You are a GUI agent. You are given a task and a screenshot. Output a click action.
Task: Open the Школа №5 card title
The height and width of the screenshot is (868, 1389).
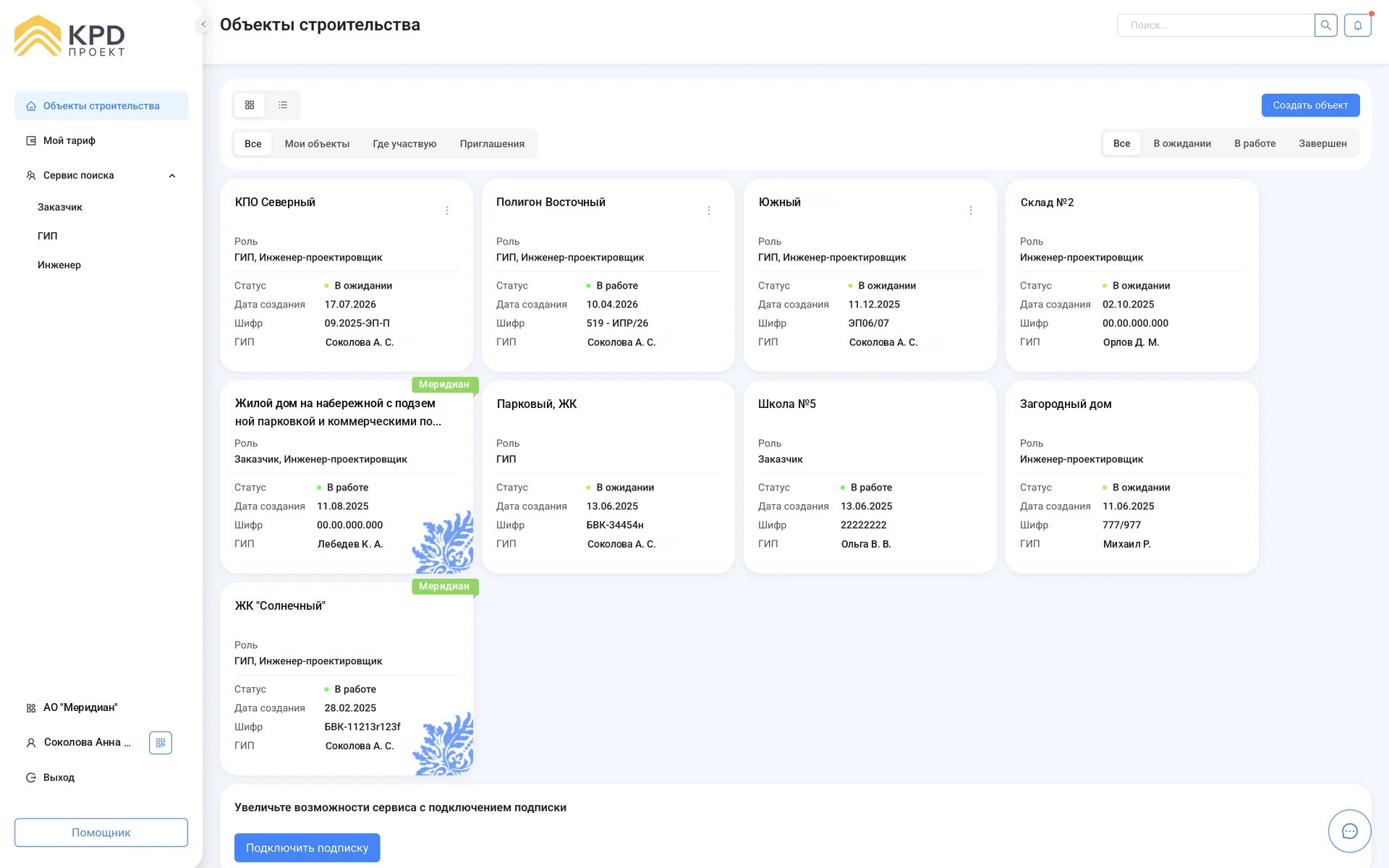786,404
